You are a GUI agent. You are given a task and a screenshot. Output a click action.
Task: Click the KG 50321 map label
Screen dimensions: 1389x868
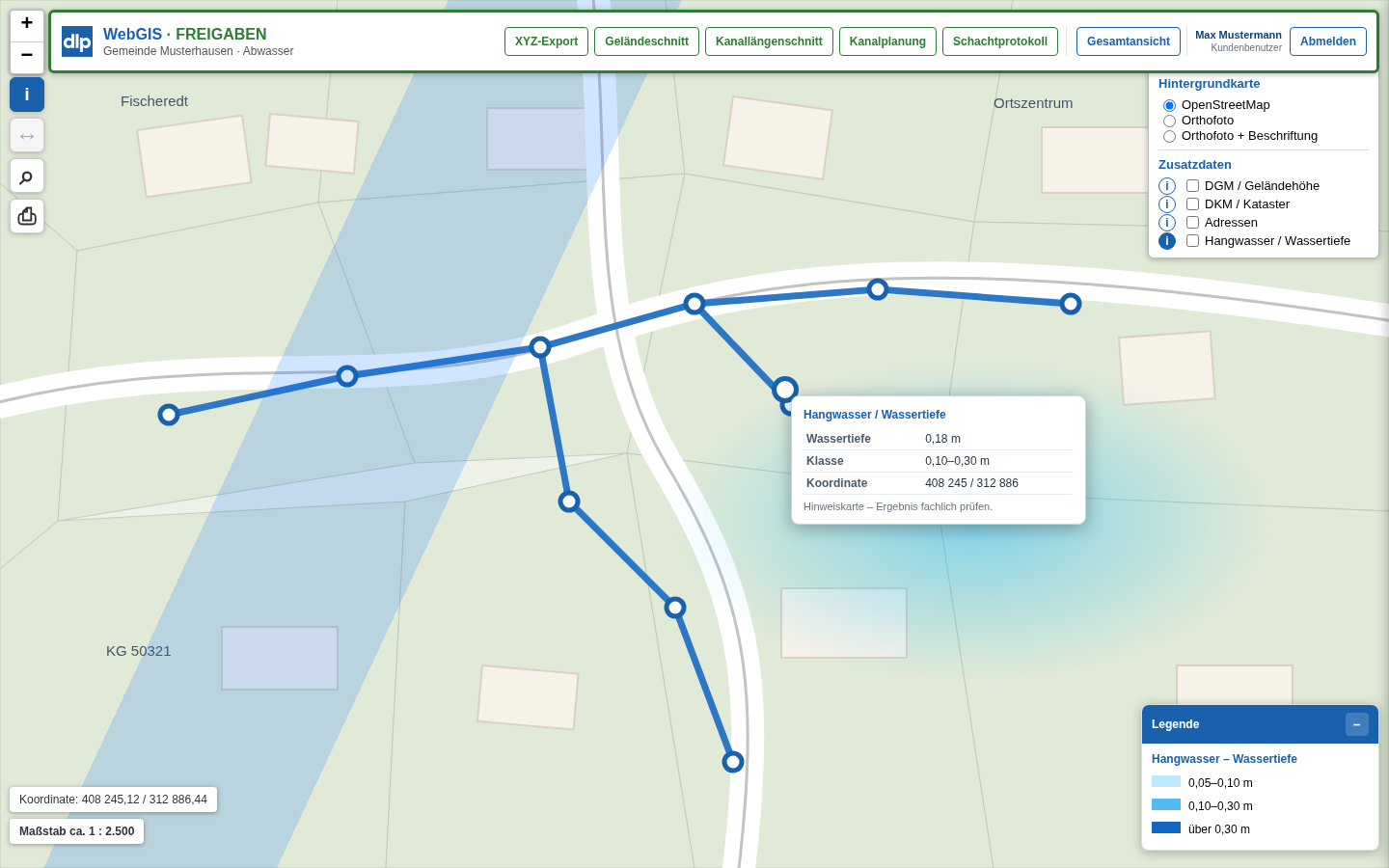139,651
